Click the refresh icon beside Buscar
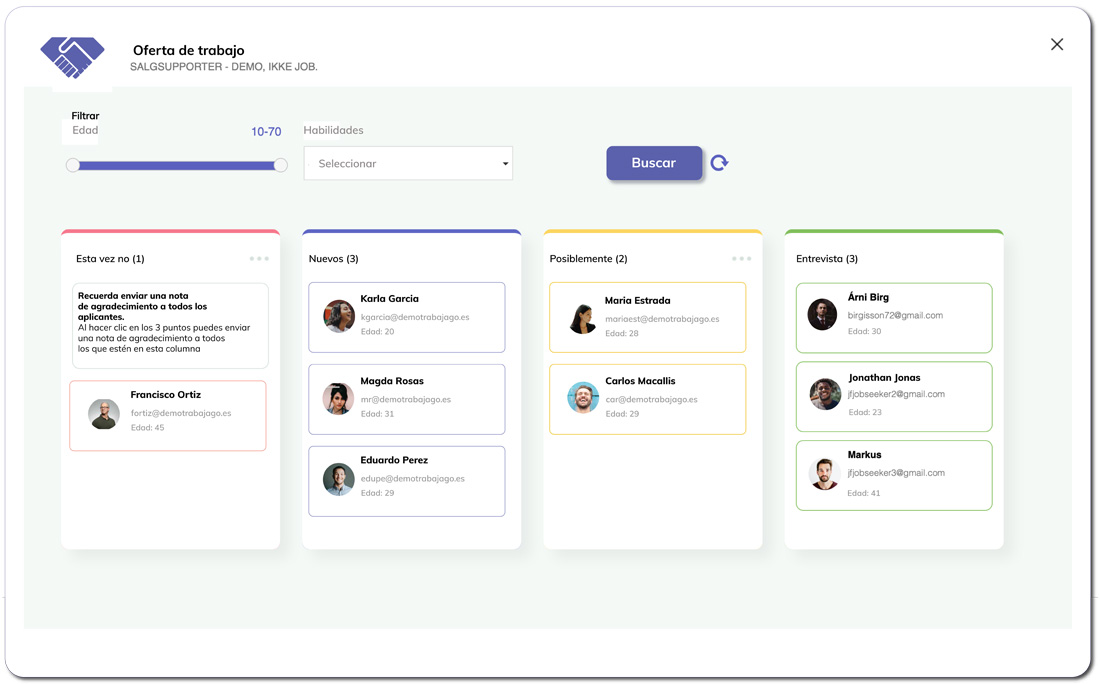 coord(719,163)
